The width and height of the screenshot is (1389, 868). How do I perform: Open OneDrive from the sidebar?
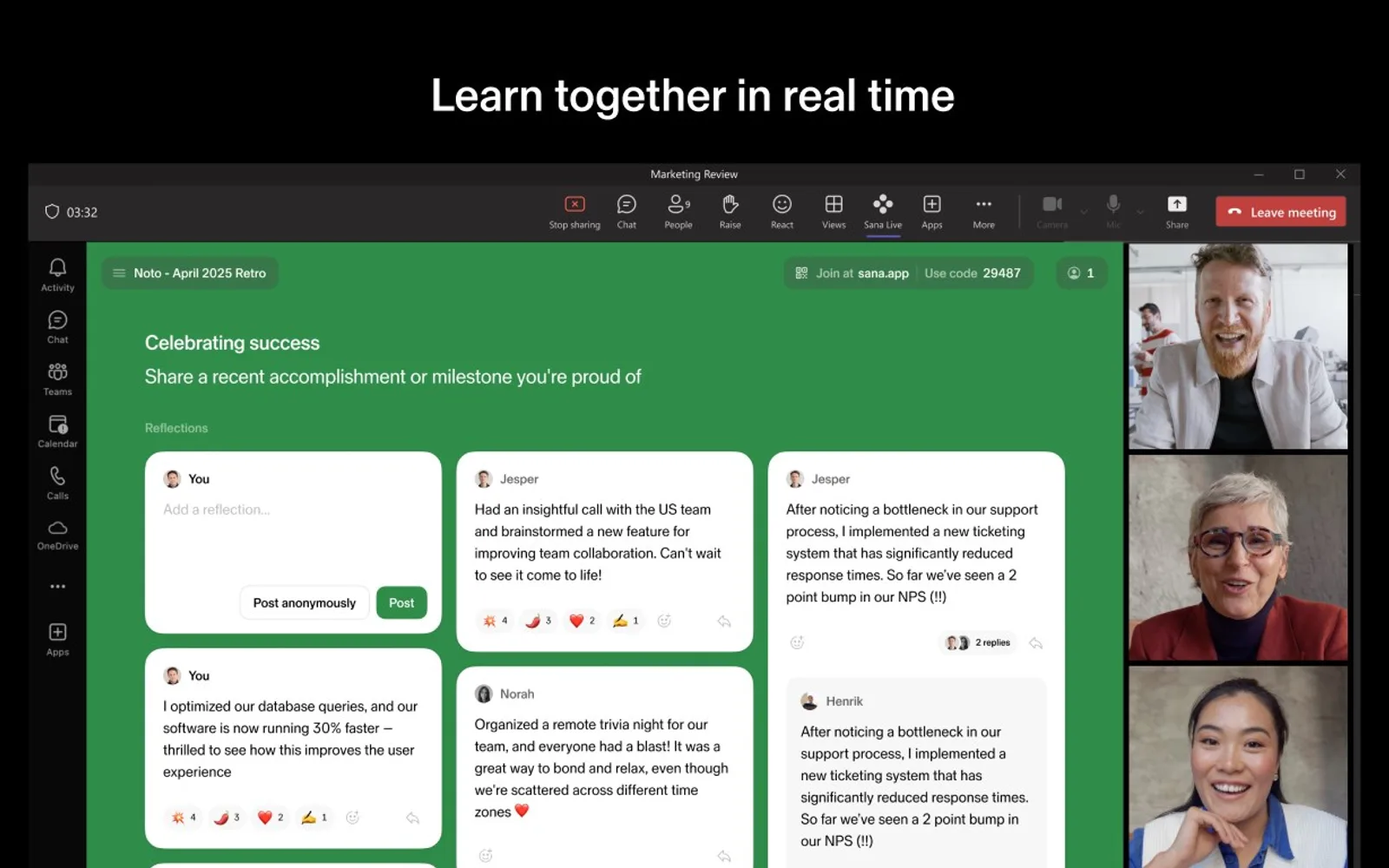click(x=57, y=535)
